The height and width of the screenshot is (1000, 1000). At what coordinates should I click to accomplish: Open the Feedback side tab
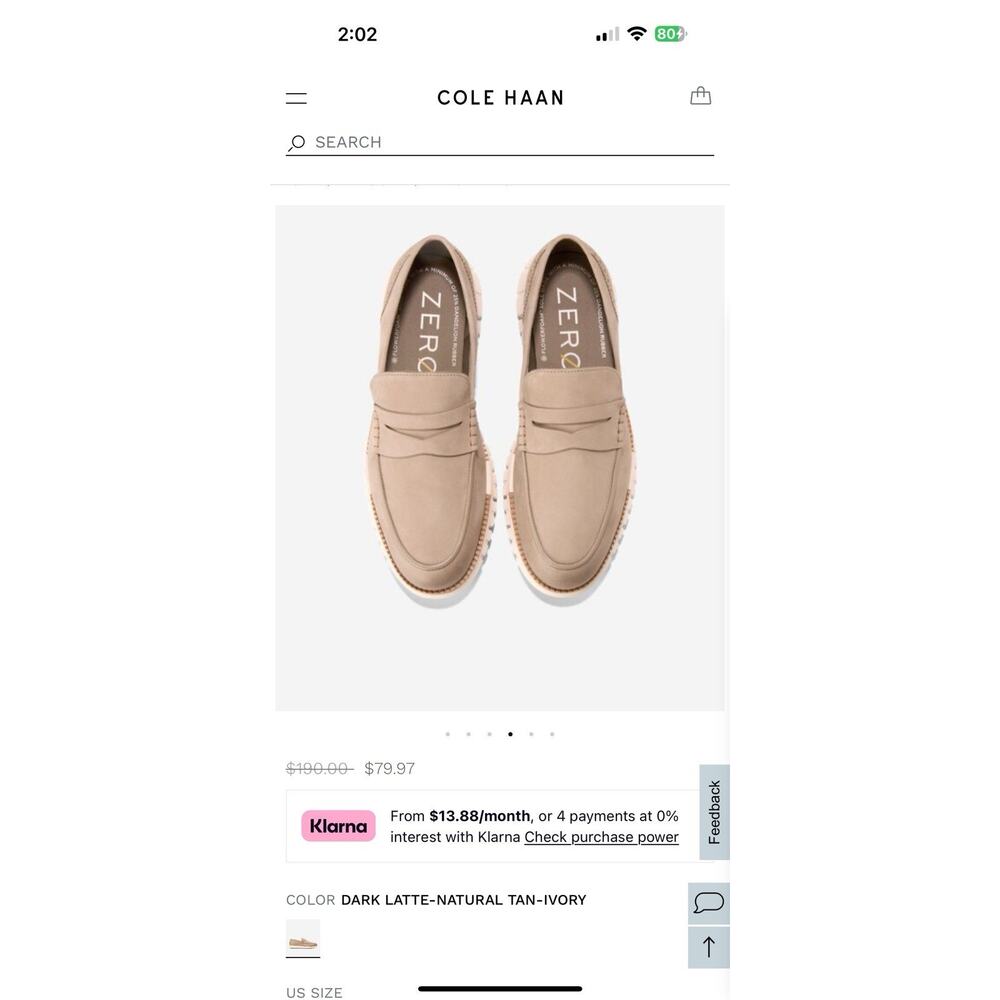(713, 812)
